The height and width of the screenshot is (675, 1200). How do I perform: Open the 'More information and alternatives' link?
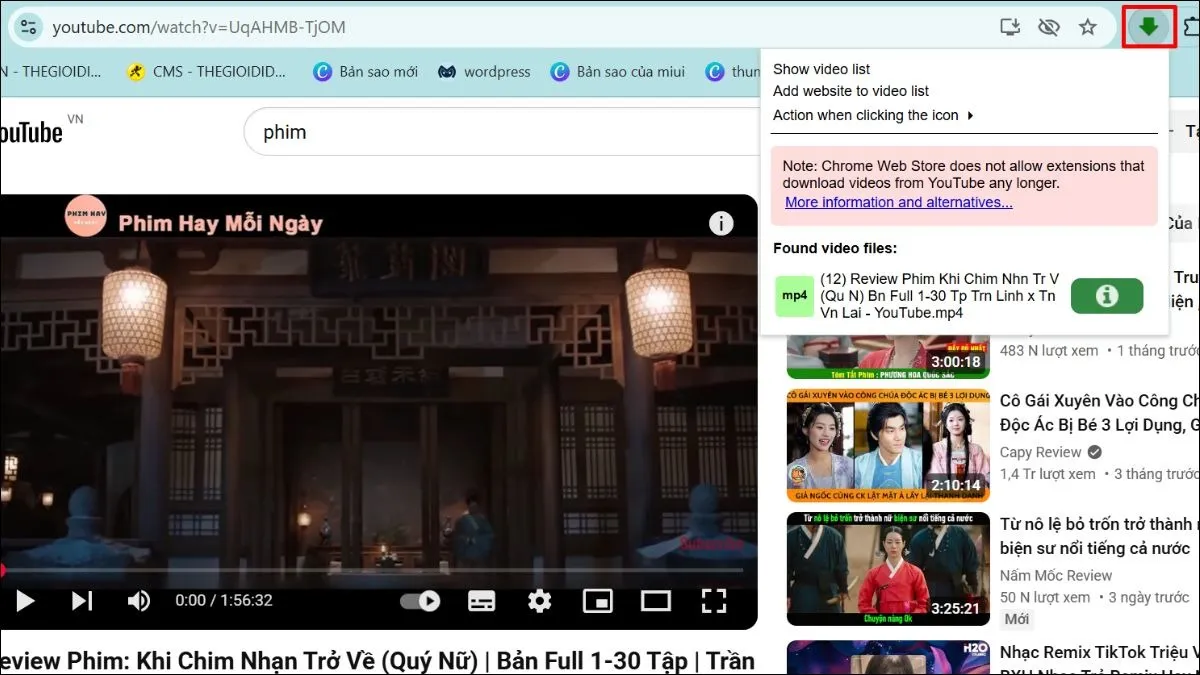[897, 202]
